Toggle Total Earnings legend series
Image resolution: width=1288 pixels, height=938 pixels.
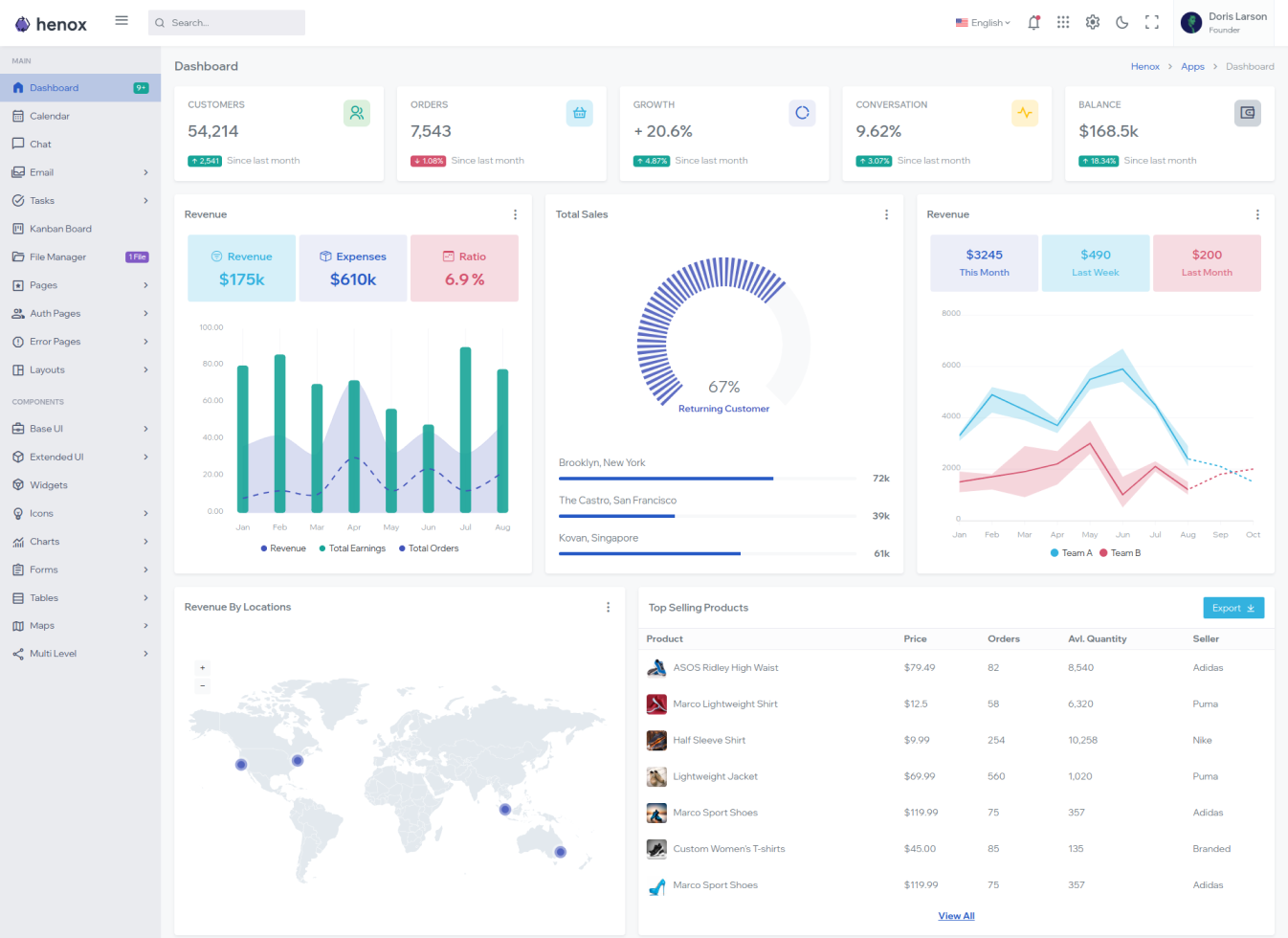(x=352, y=548)
